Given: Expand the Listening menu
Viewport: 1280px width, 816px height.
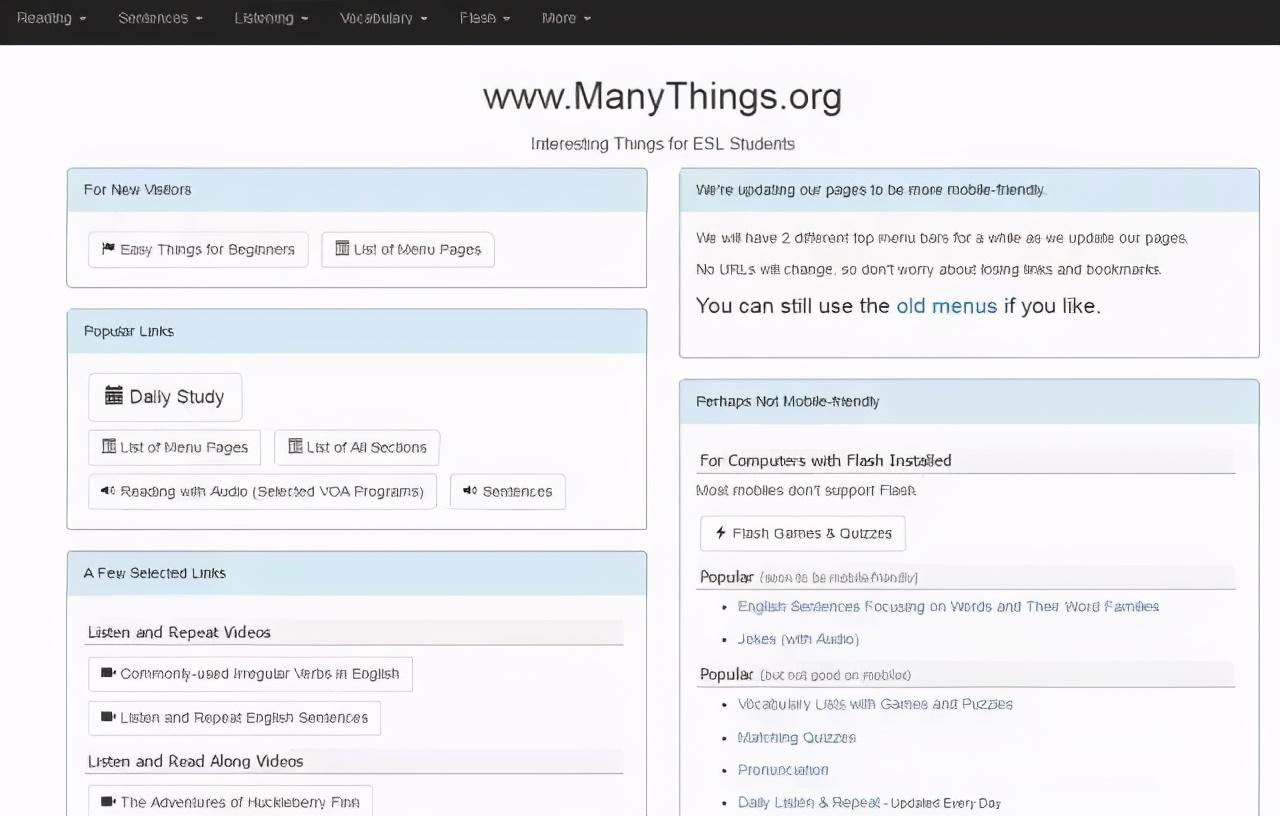Looking at the screenshot, I should [271, 18].
